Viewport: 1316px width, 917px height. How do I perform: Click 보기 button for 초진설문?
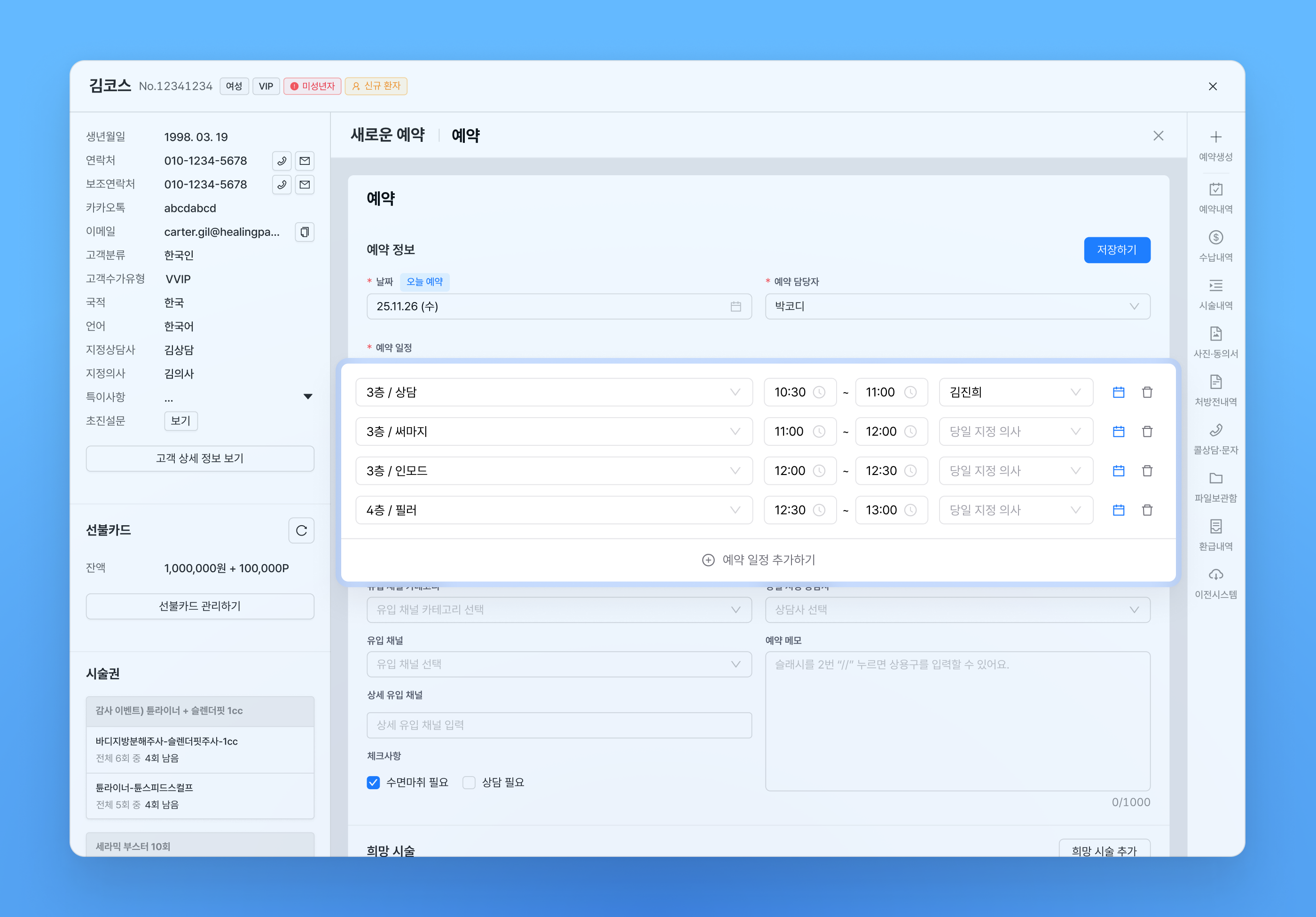(180, 420)
